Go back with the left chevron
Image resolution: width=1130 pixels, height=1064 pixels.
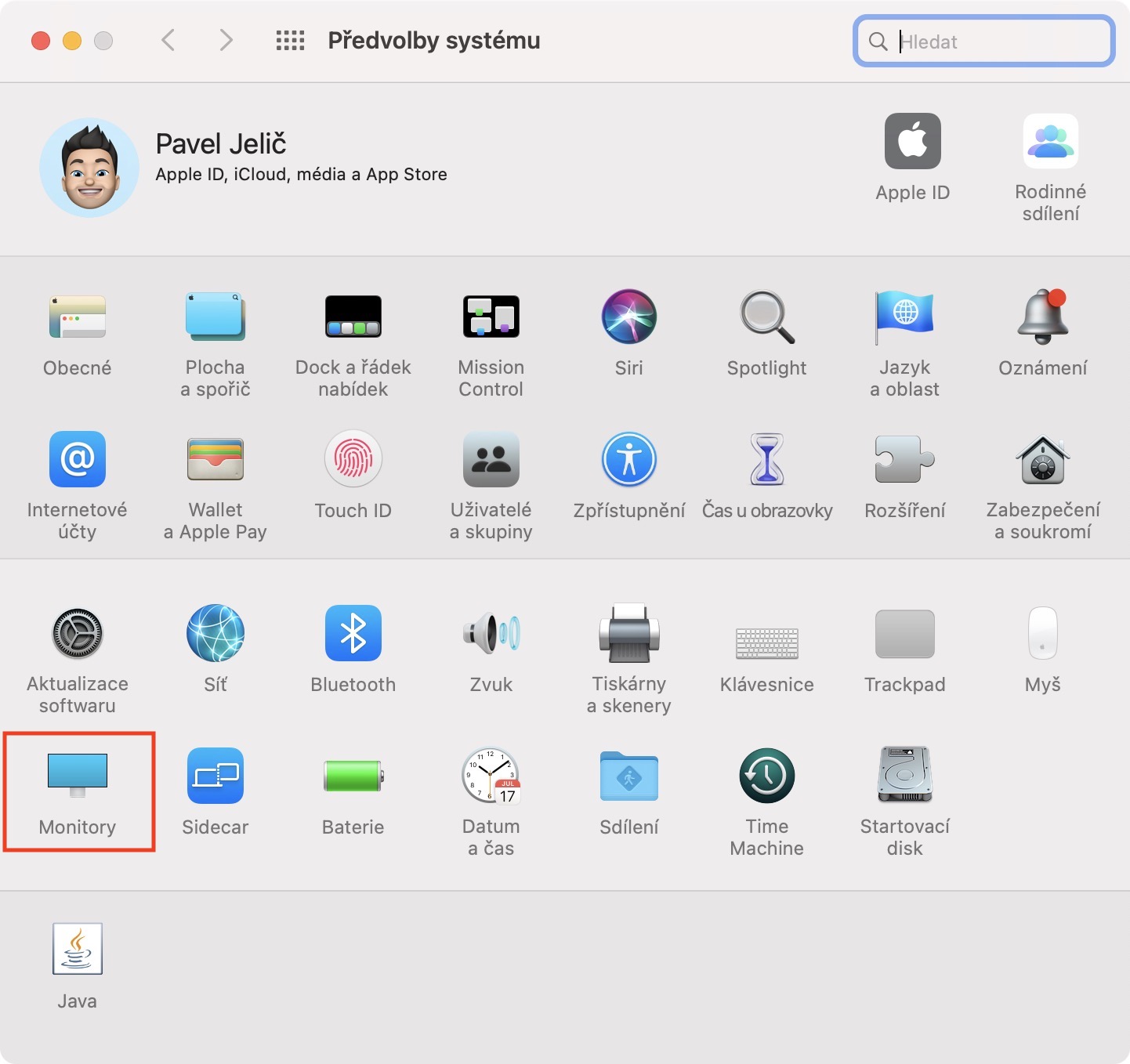pos(168,40)
